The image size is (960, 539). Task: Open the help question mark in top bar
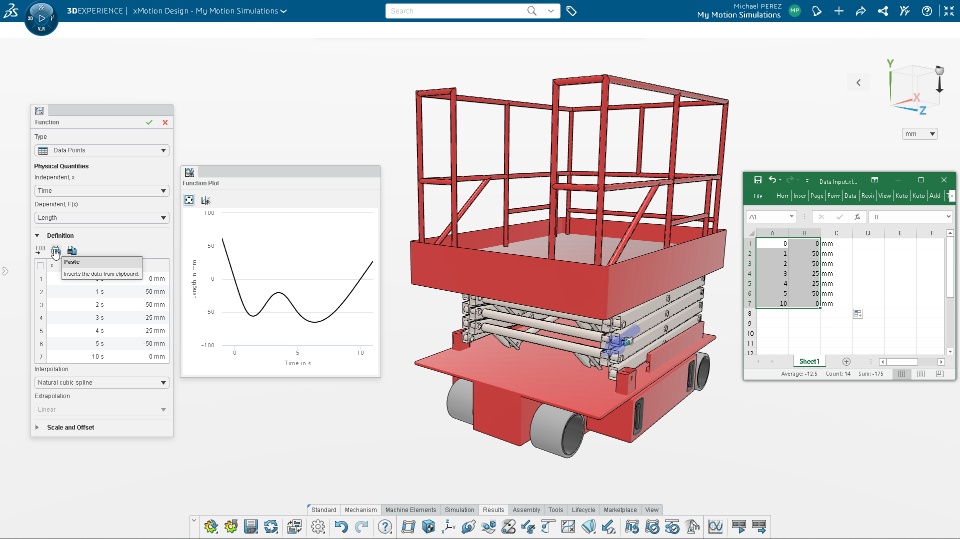click(x=927, y=11)
